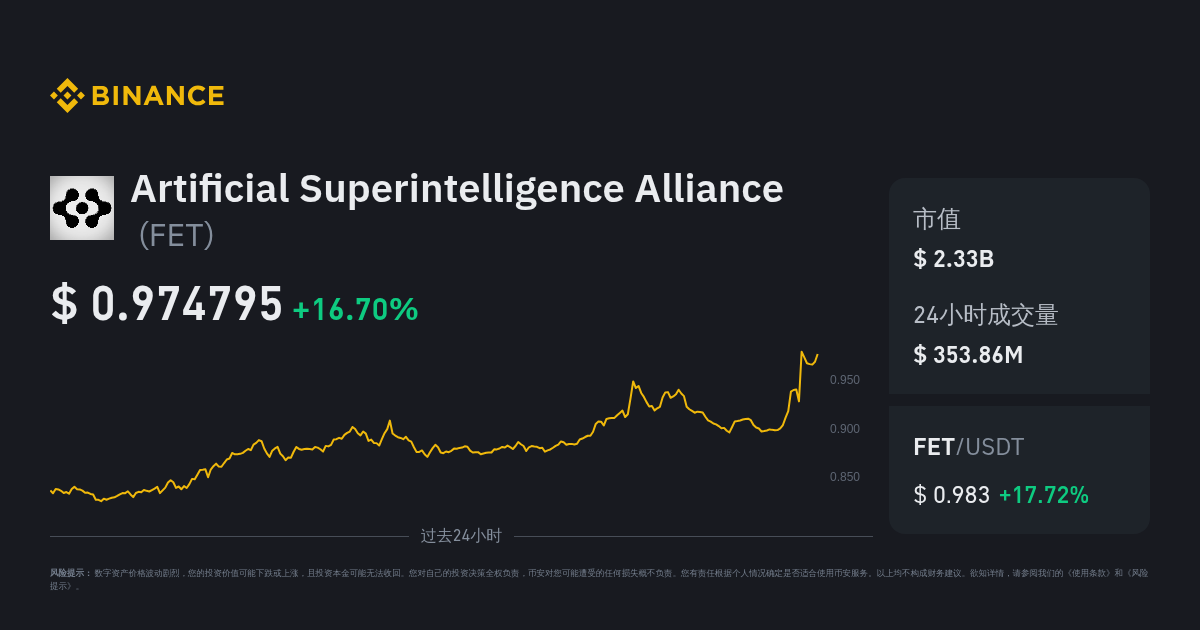Click the +17.72% pair change
Viewport: 1200px width, 630px height.
(x=1044, y=494)
